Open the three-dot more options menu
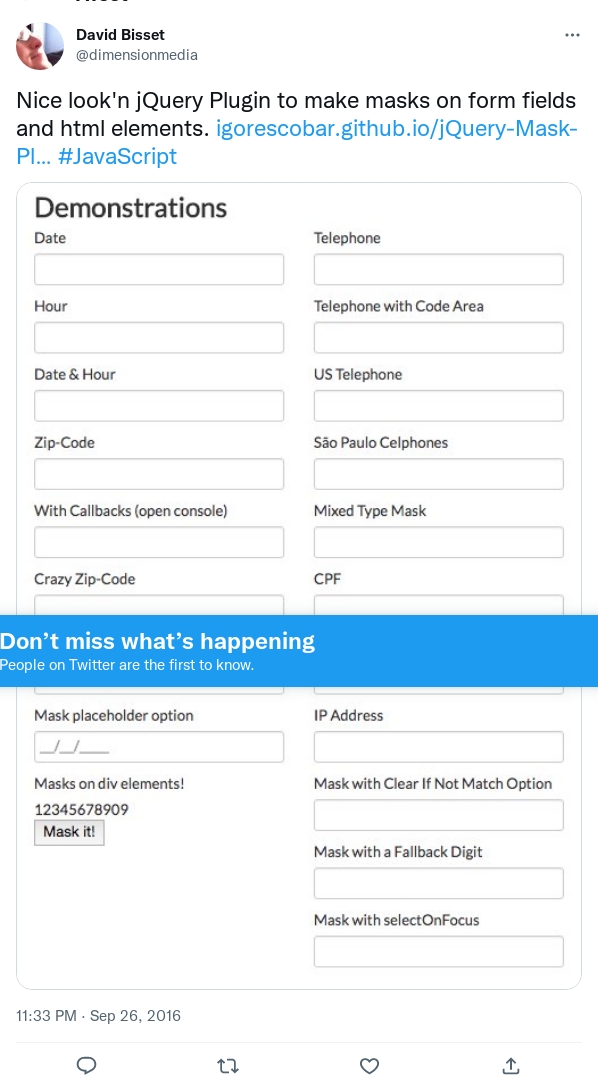598x1080 pixels. coord(572,35)
